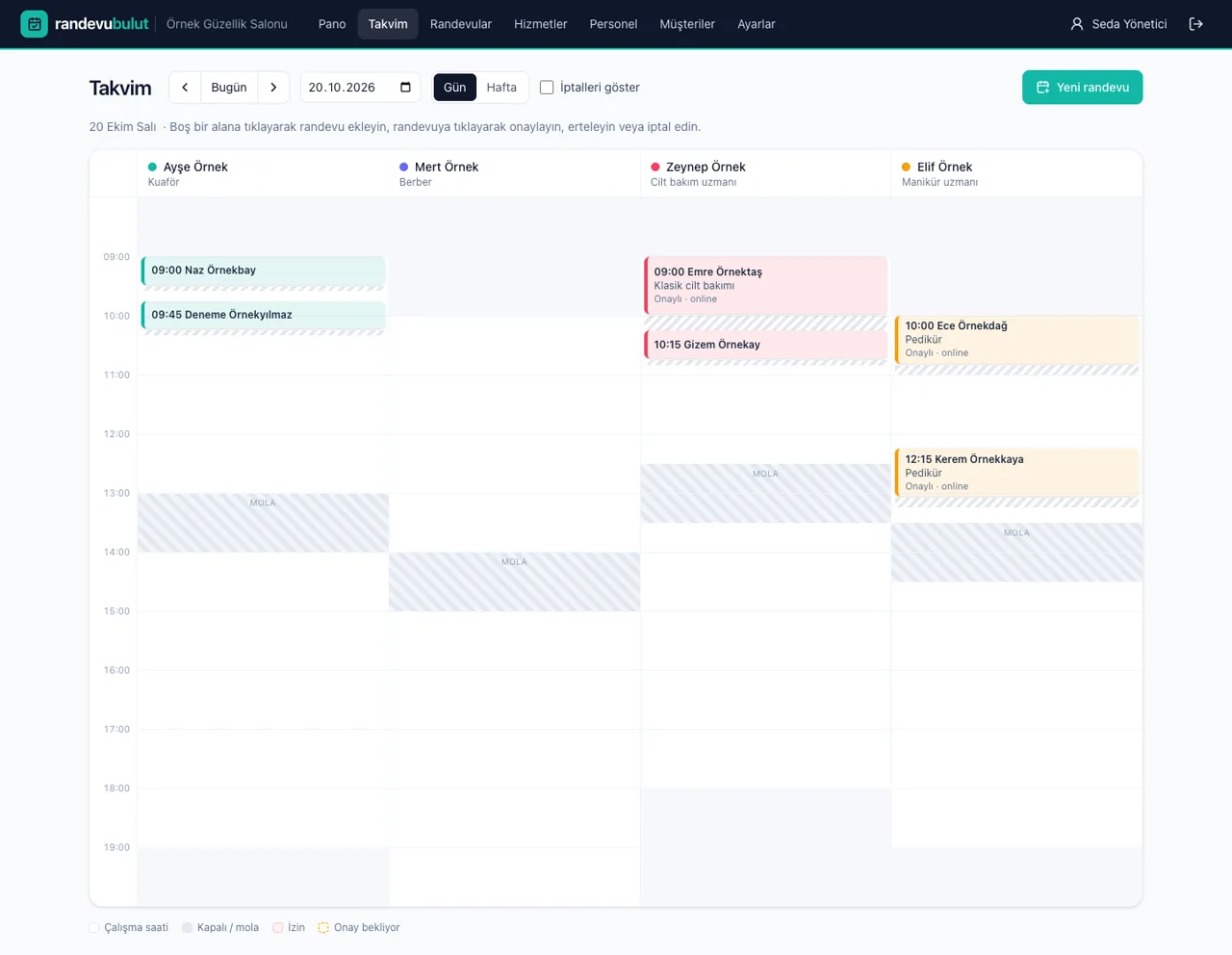Image resolution: width=1232 pixels, height=955 pixels.
Task: Click the Ayşe Örnek staff column header
Action: [x=264, y=173]
